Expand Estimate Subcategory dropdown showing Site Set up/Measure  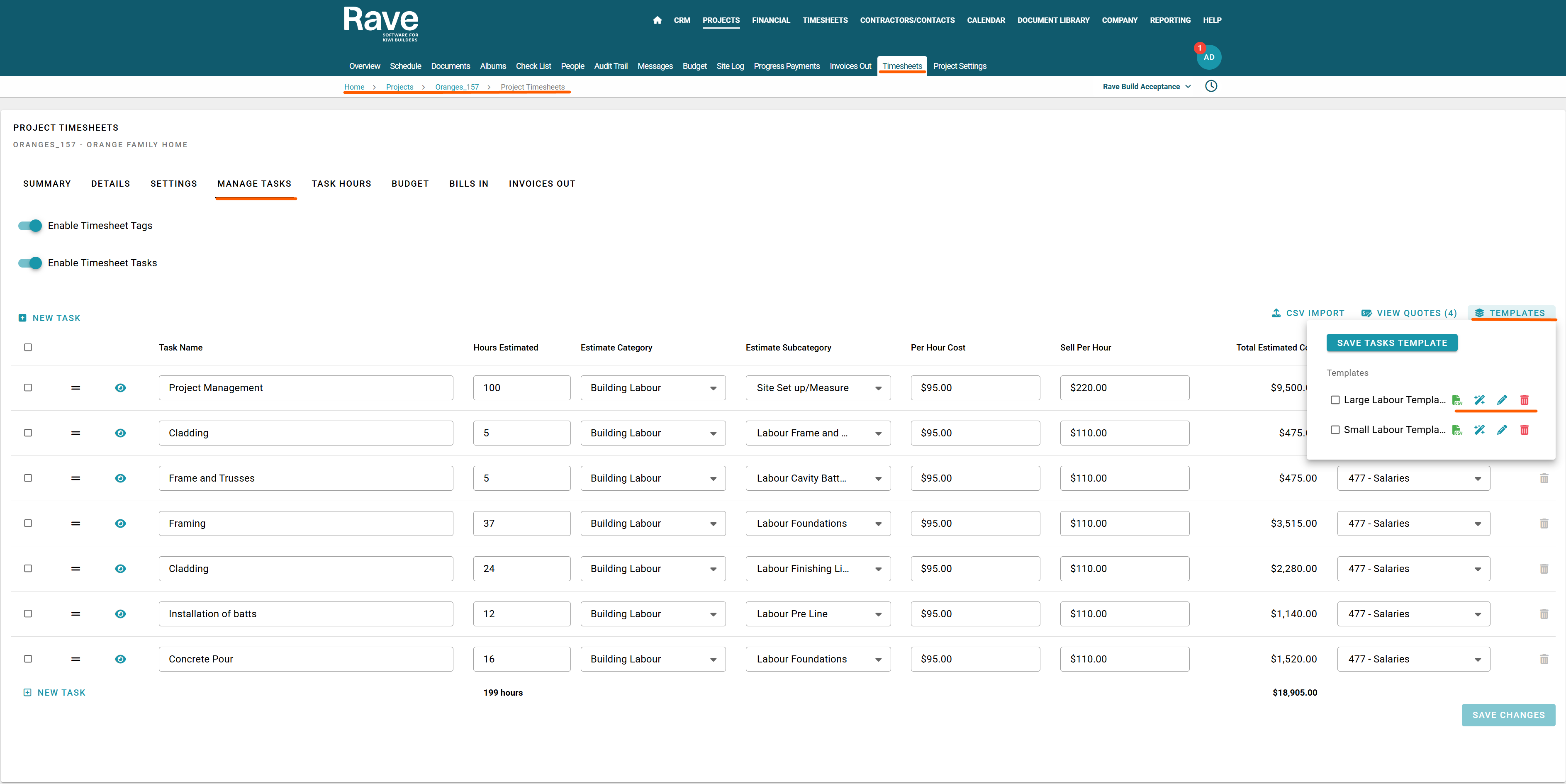click(x=818, y=388)
